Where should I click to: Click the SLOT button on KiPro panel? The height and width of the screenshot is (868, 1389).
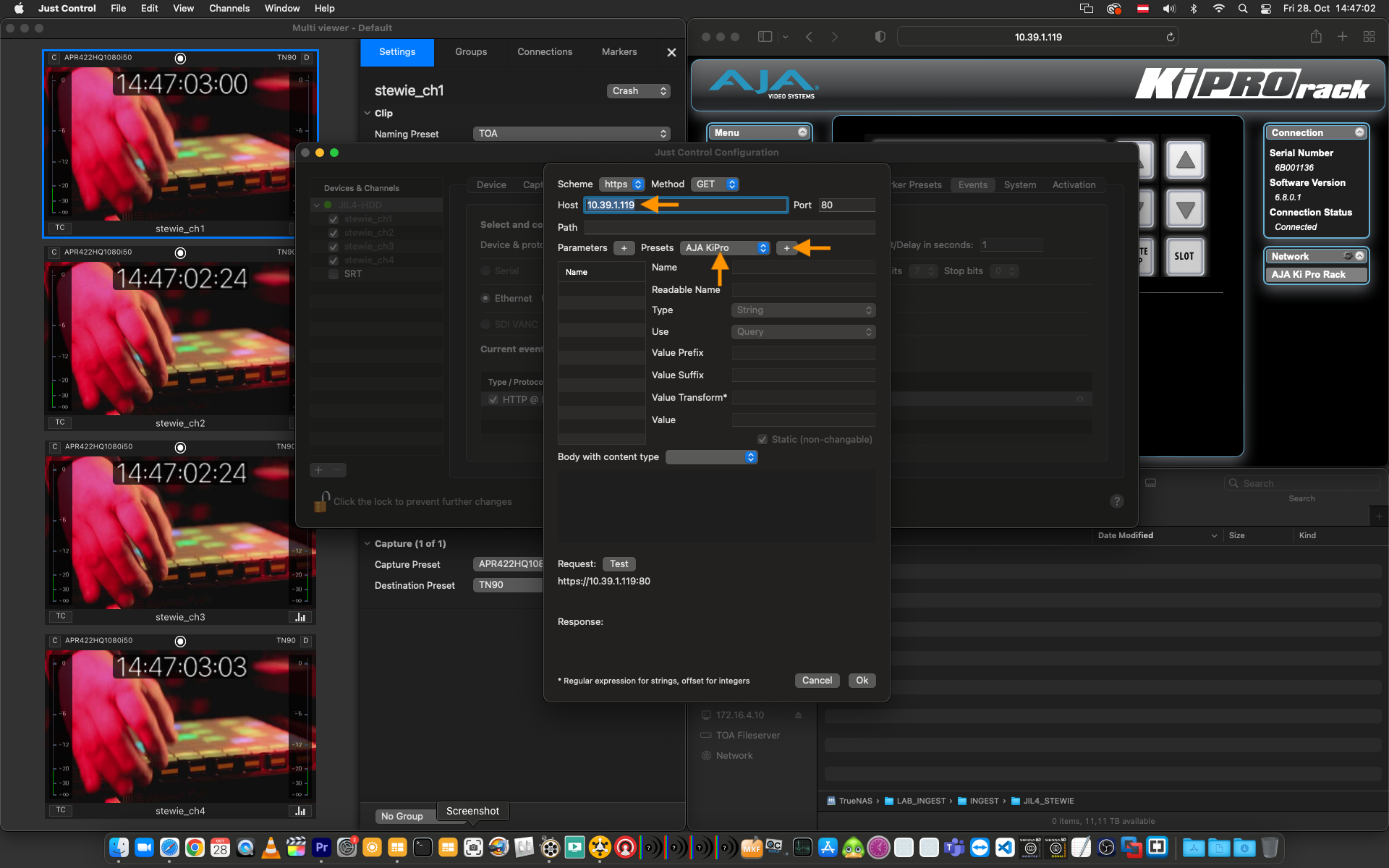point(1185,256)
